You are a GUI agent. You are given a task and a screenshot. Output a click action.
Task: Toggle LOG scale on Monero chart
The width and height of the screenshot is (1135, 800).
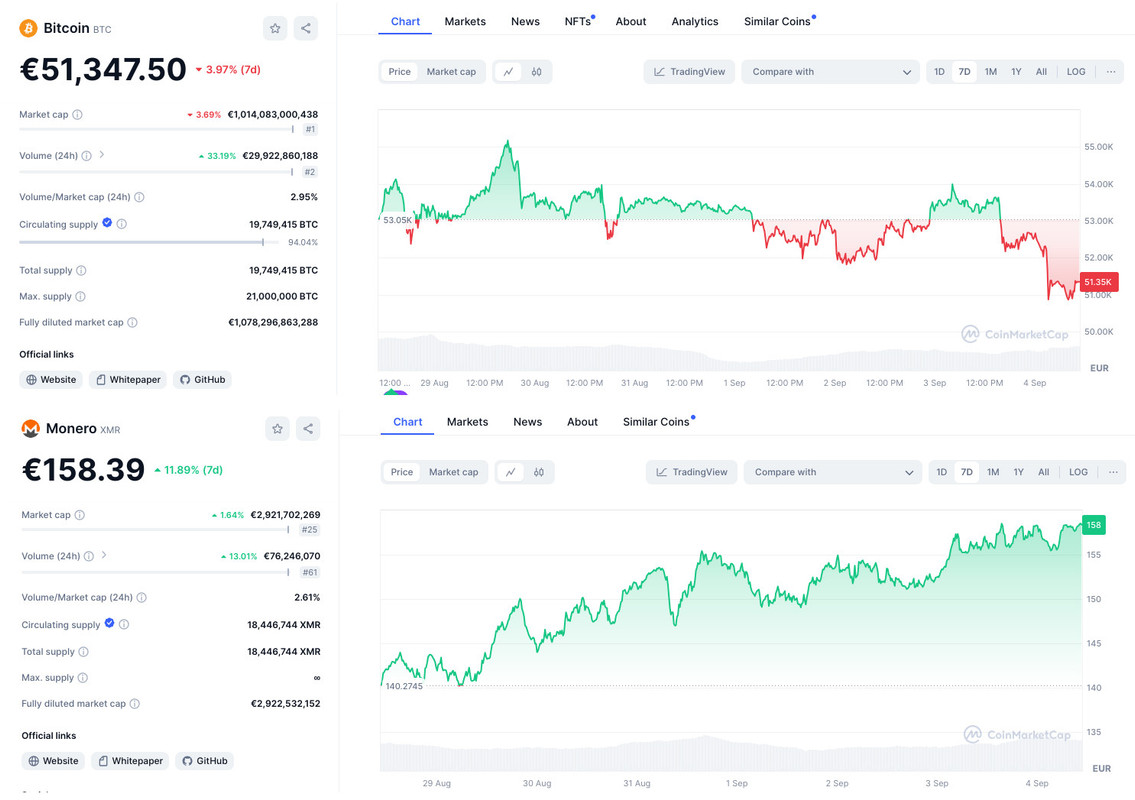1078,472
